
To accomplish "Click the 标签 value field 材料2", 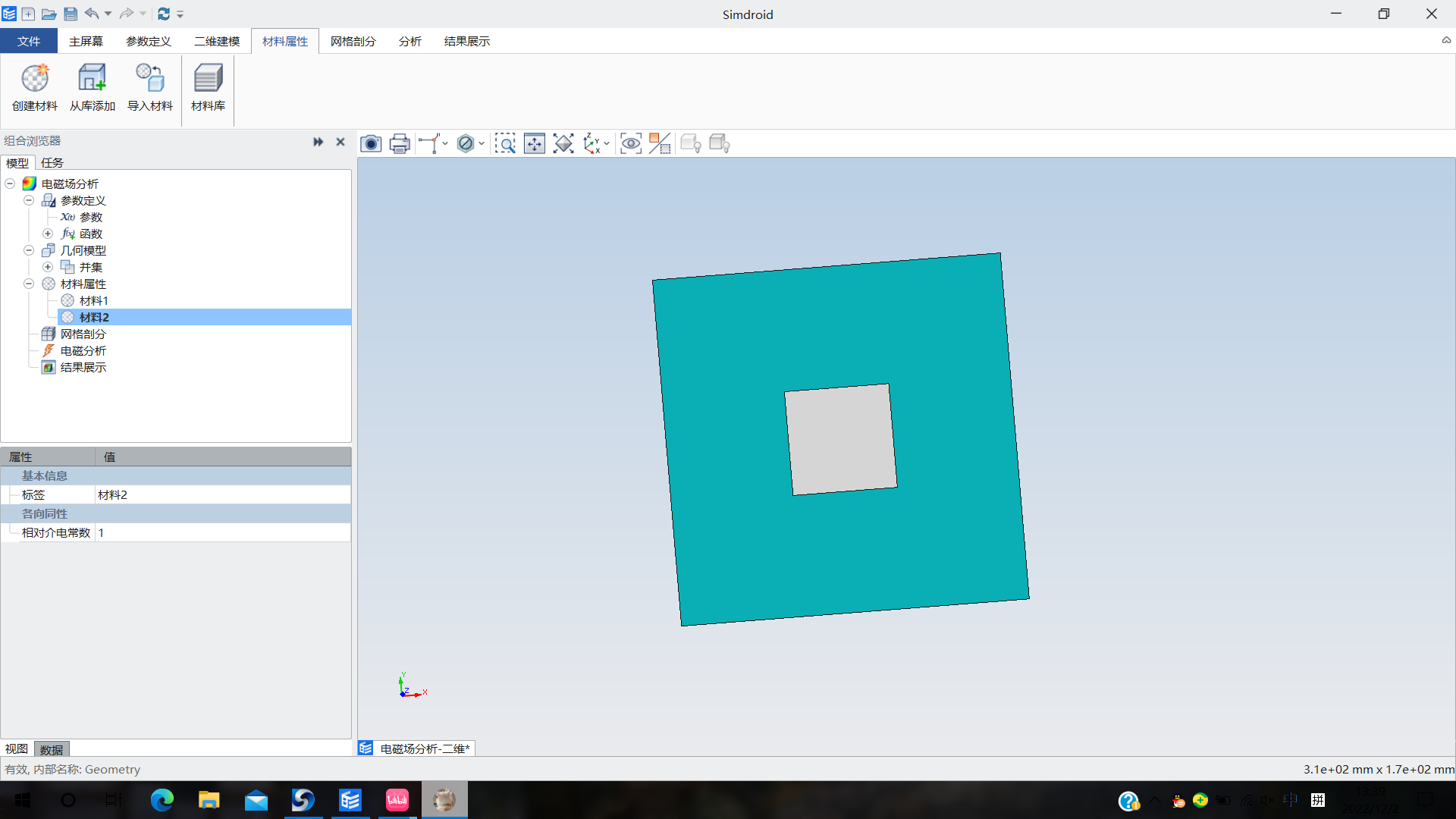I will click(x=223, y=494).
